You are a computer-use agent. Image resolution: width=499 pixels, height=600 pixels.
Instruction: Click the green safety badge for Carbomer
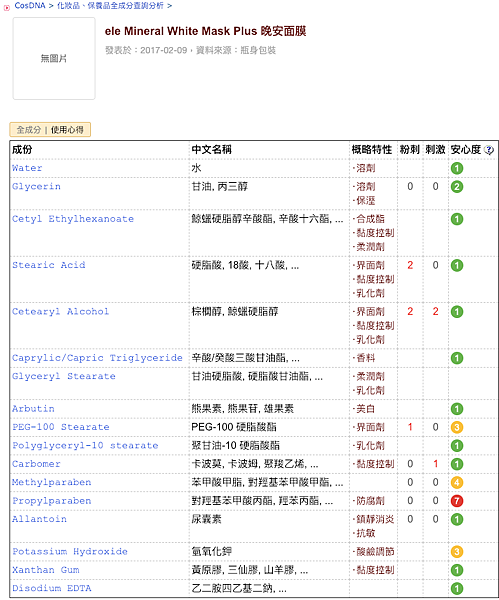[457, 464]
